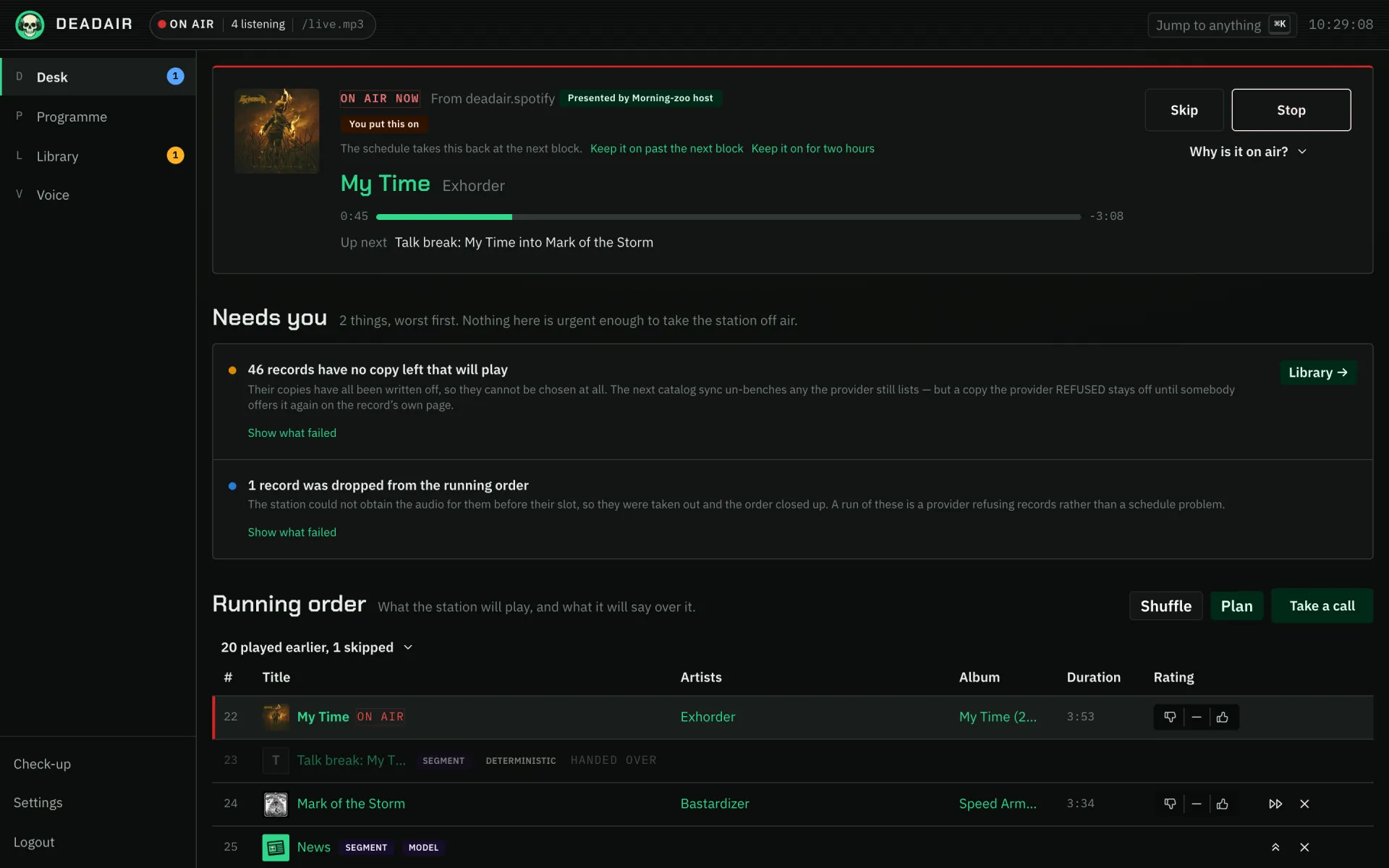Expand Why is it on air
Image resolution: width=1389 pixels, height=868 pixels.
(x=1248, y=151)
